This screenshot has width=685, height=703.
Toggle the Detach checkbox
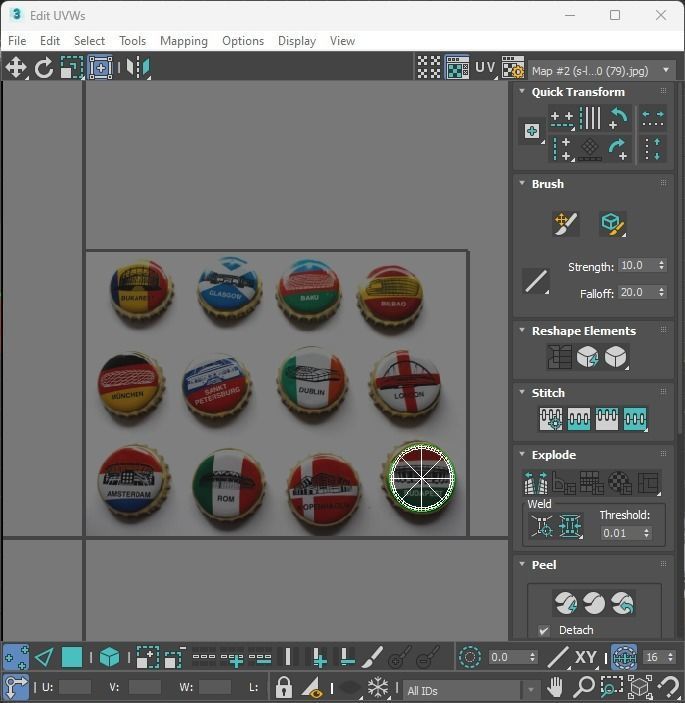pyautogui.click(x=544, y=630)
